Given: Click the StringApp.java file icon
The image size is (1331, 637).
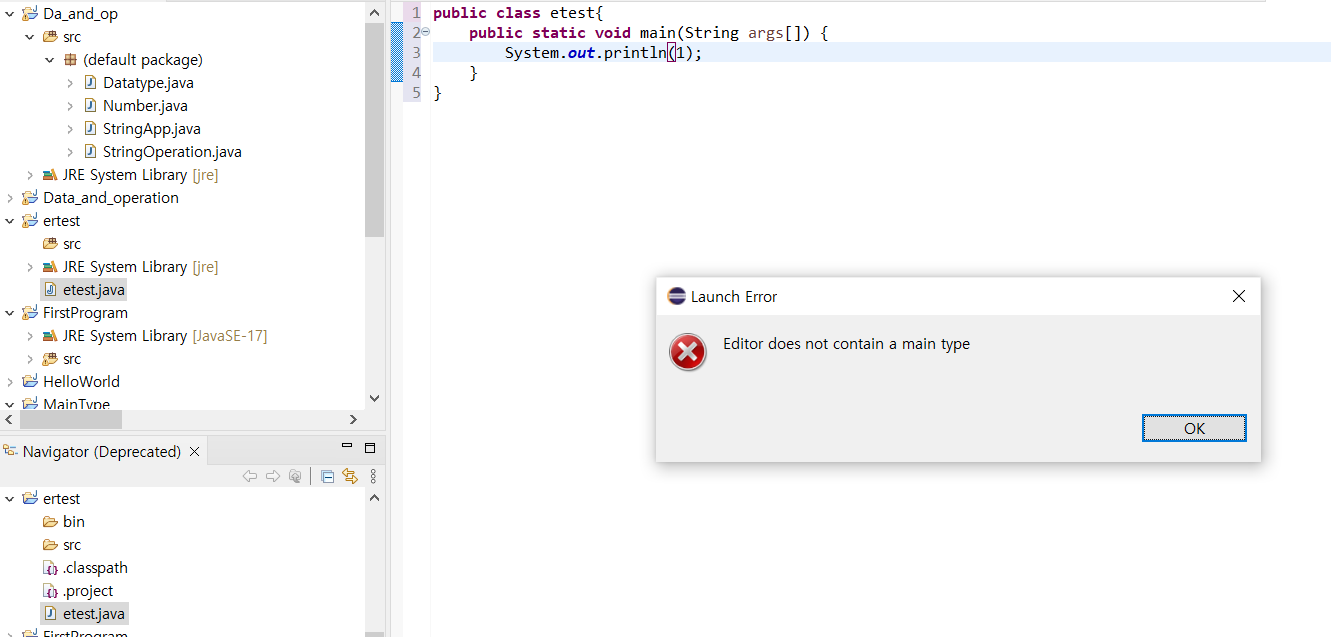Looking at the screenshot, I should 90,129.
